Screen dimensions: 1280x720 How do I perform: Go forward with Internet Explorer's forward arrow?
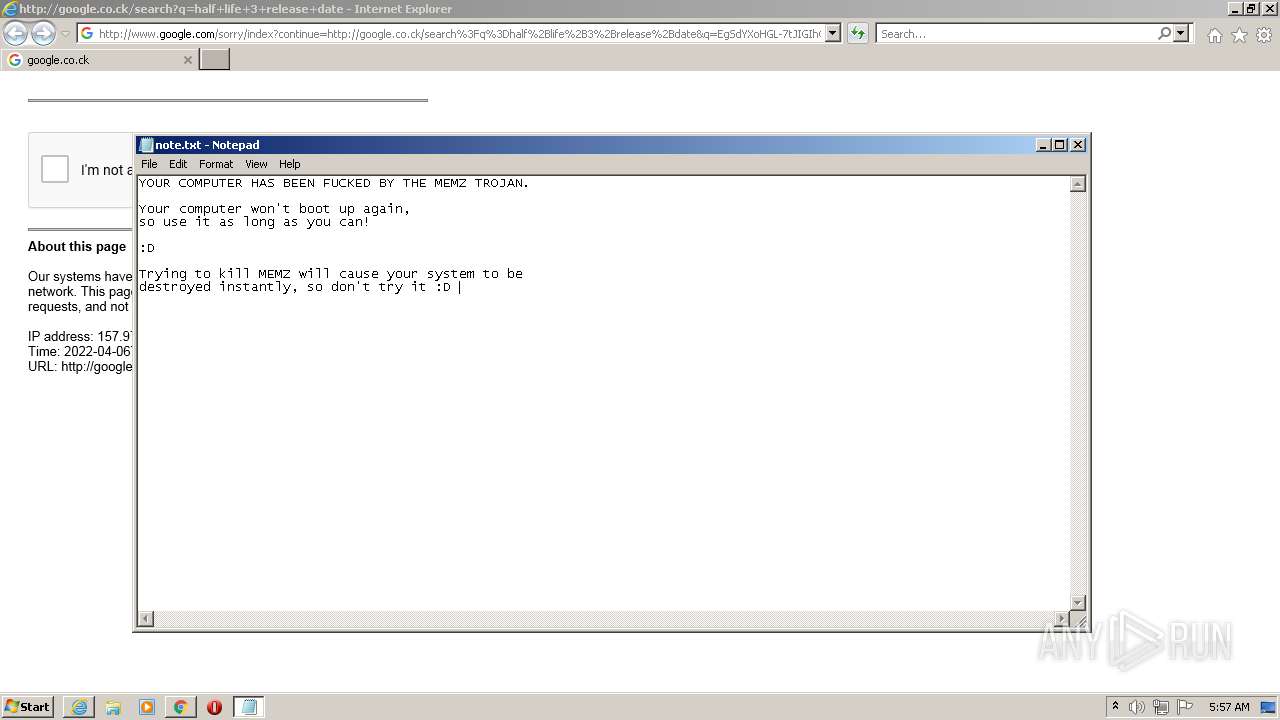point(43,34)
